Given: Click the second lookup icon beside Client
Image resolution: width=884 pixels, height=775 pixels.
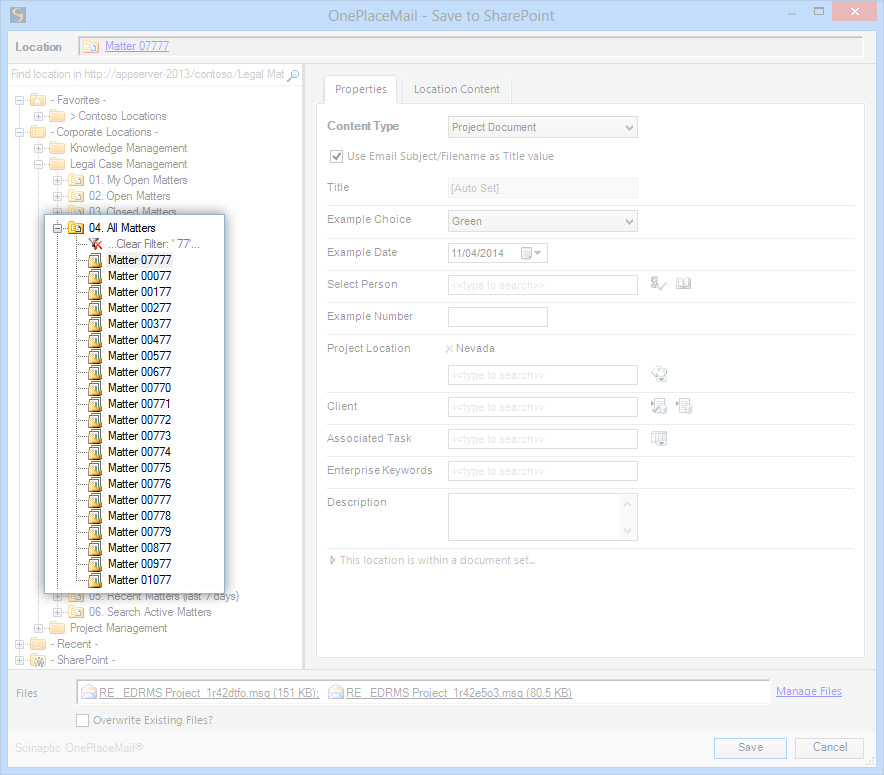Looking at the screenshot, I should tap(684, 406).
